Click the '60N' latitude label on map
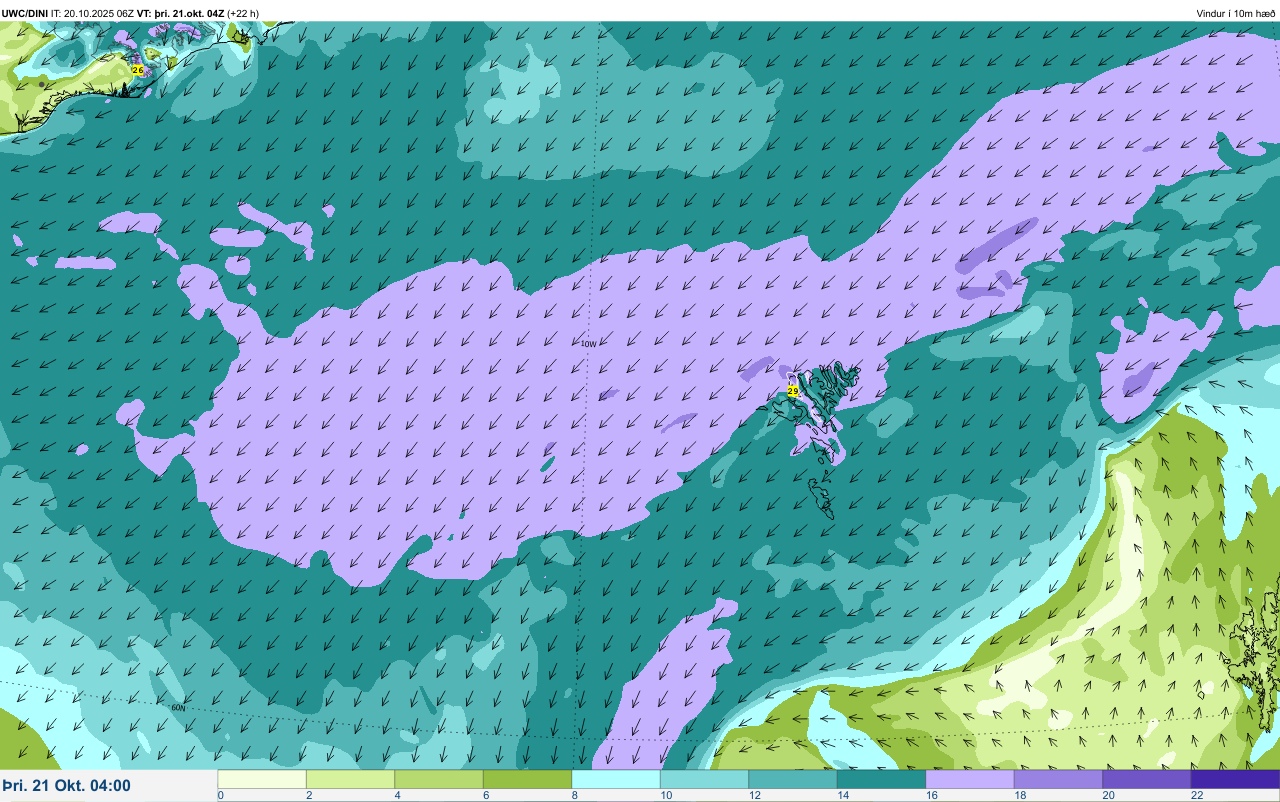 pos(178,708)
